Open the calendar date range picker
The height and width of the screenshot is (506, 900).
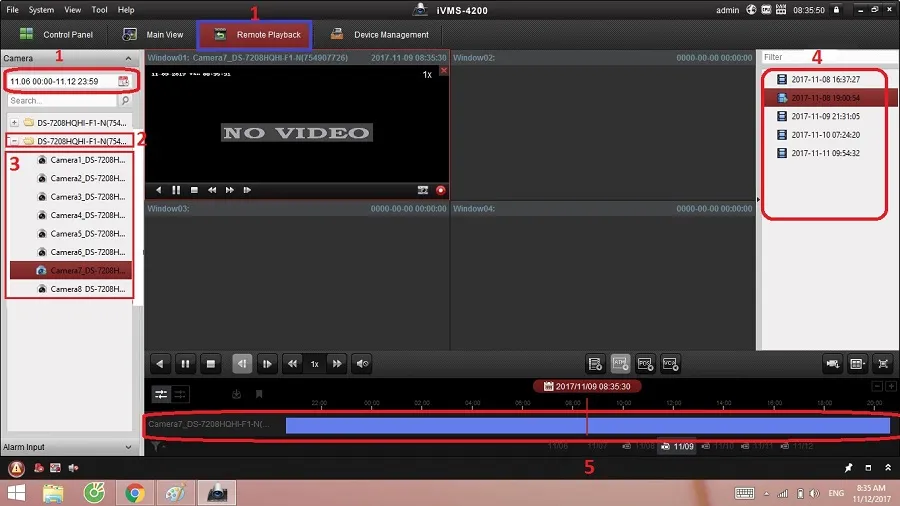[x=123, y=81]
